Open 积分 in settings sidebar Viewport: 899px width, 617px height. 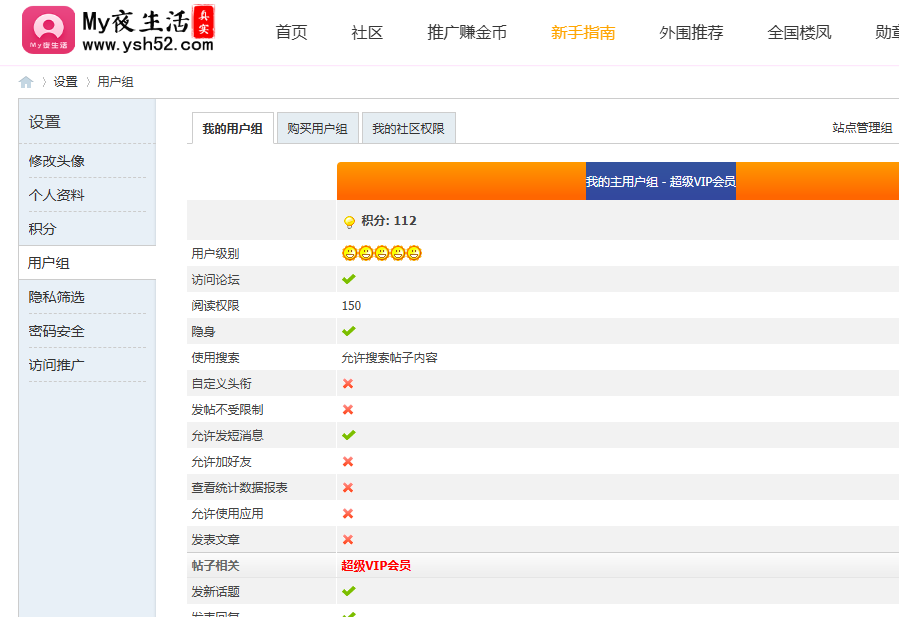42,229
